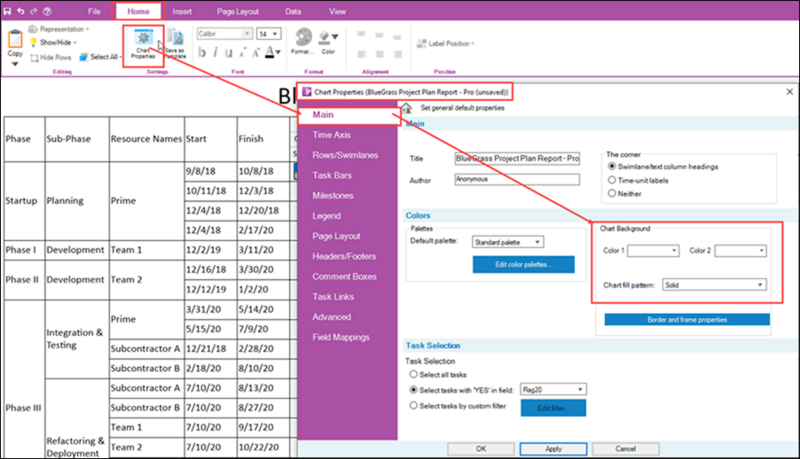Click the Show/Hide lightbulb option
The width and height of the screenshot is (800, 459).
click(x=53, y=42)
